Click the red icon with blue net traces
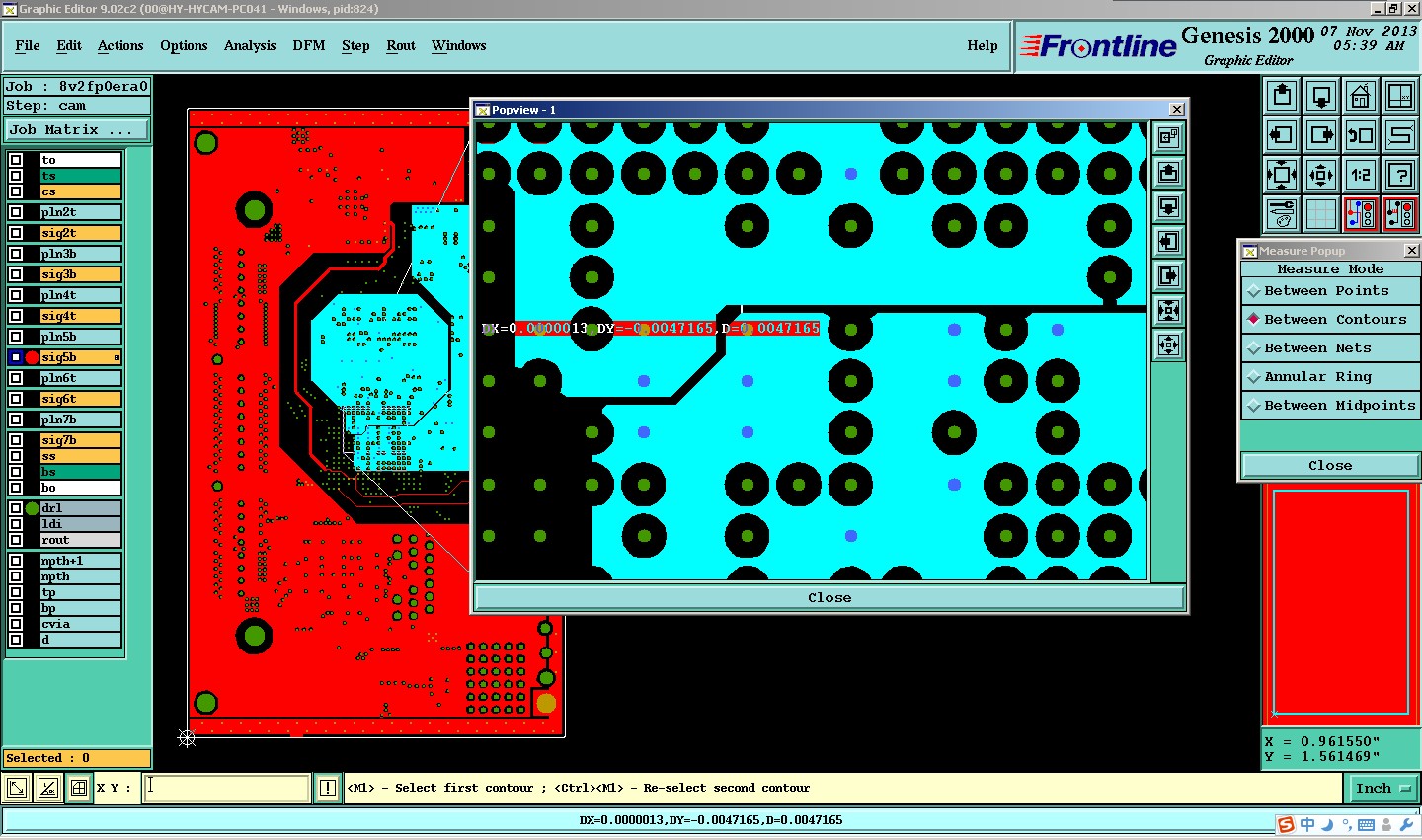 coord(1361,213)
